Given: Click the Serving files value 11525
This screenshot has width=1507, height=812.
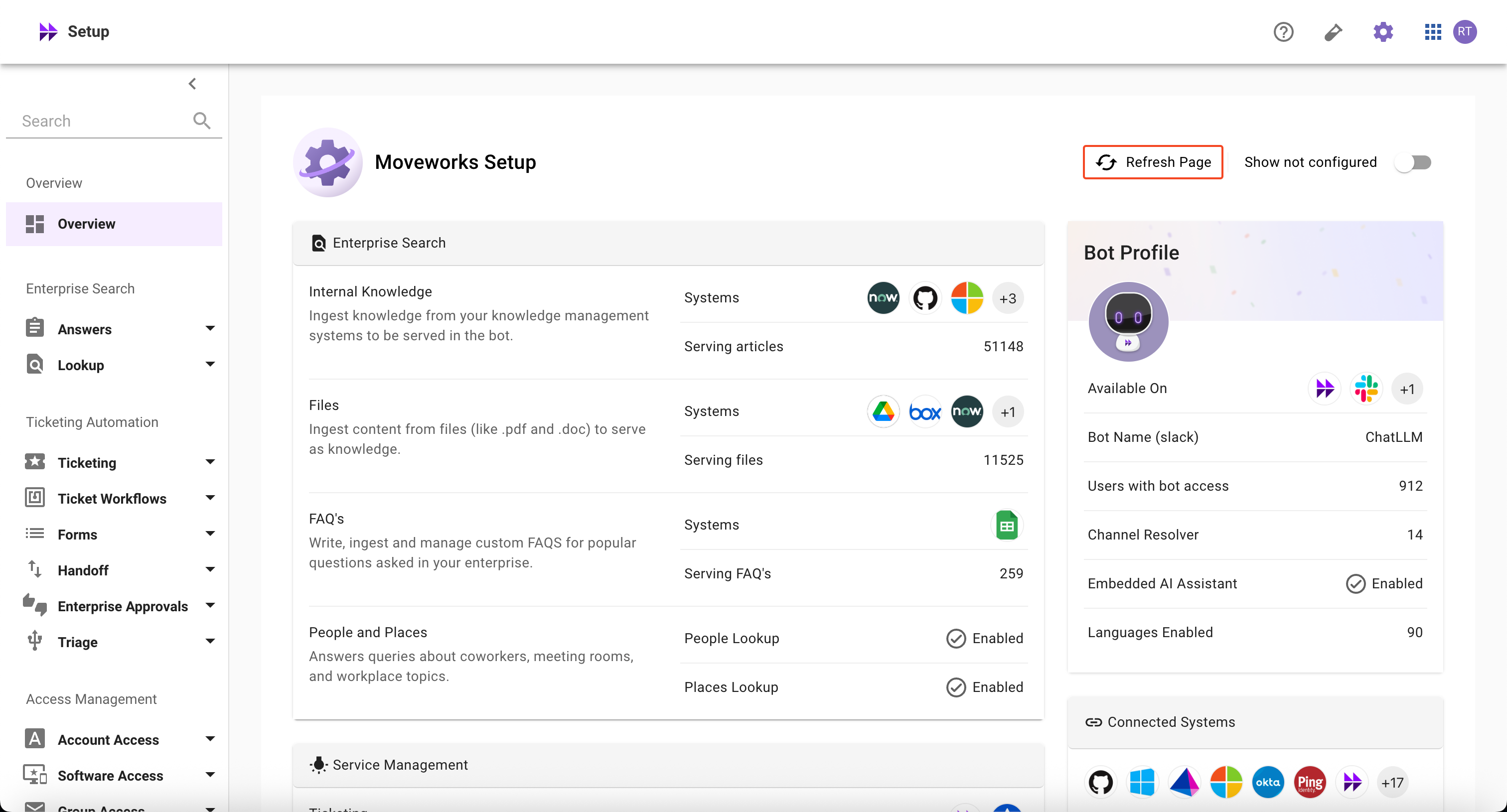Looking at the screenshot, I should click(x=1003, y=460).
